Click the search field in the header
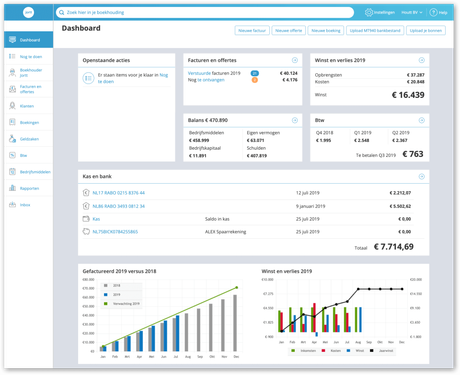 205,13
